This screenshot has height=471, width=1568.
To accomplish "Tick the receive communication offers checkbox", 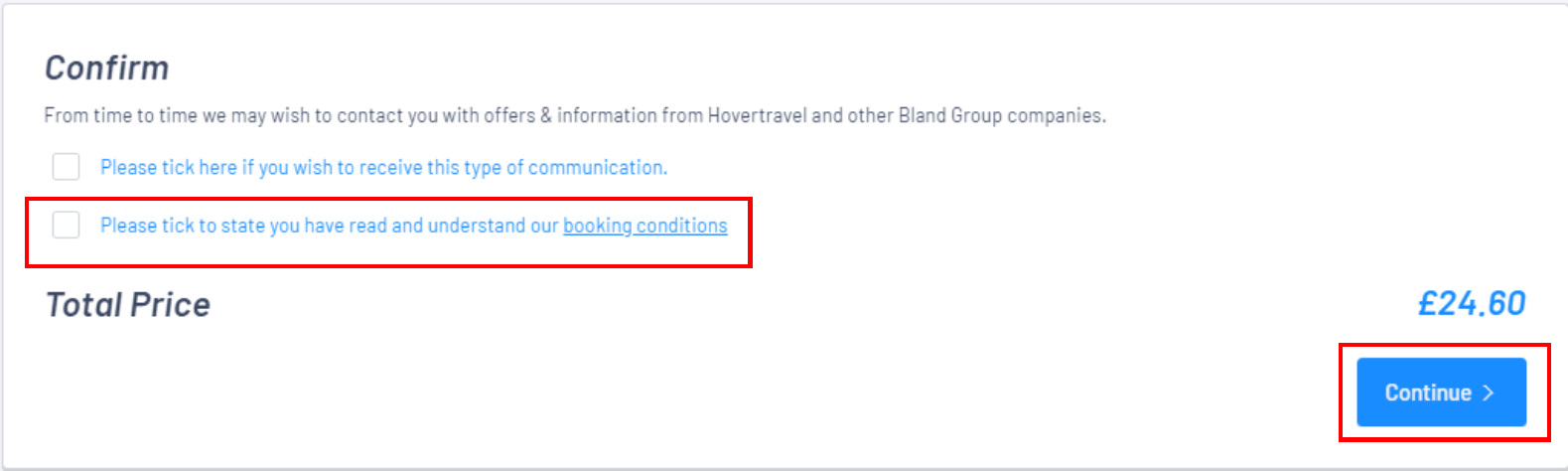I will pyautogui.click(x=66, y=167).
